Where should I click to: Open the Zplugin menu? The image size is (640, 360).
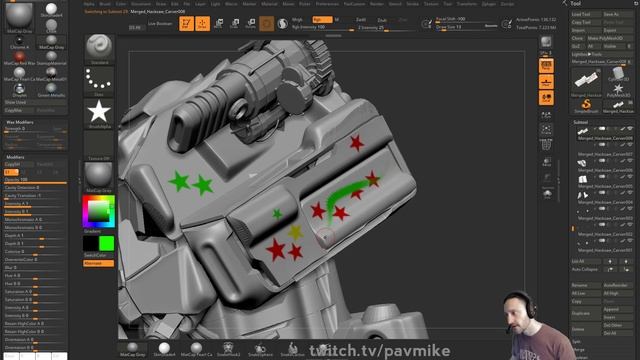coord(488,4)
